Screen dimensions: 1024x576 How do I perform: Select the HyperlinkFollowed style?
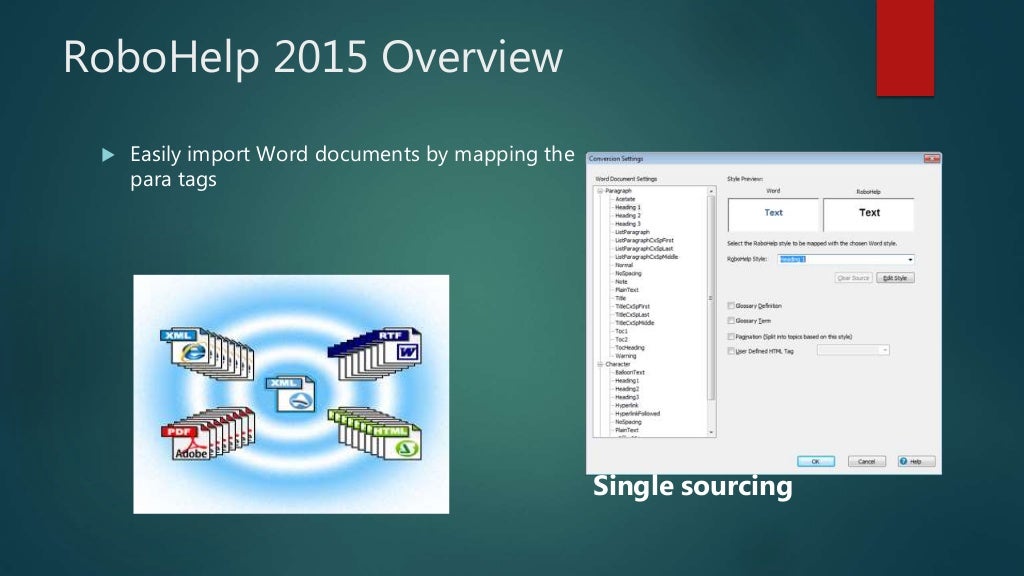coord(637,413)
